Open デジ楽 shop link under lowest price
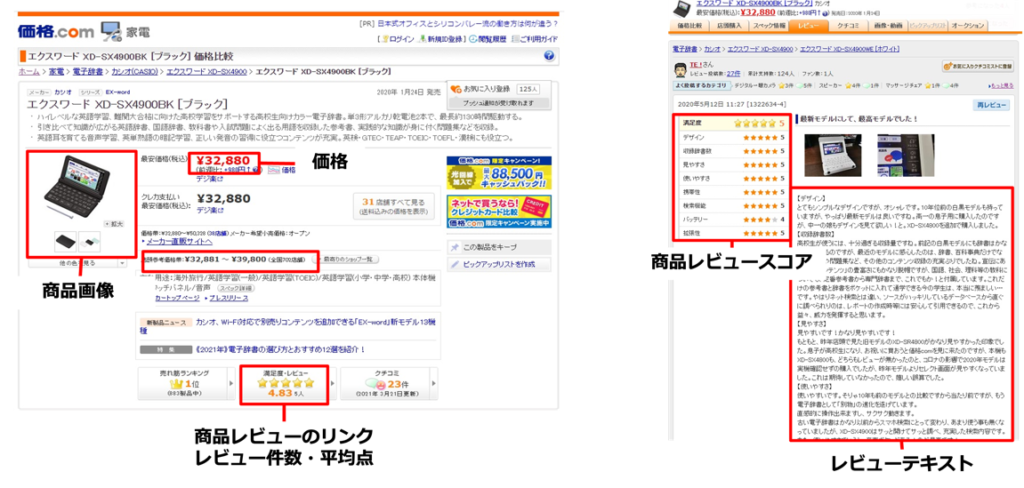This screenshot has height=488, width=1024. [209, 178]
